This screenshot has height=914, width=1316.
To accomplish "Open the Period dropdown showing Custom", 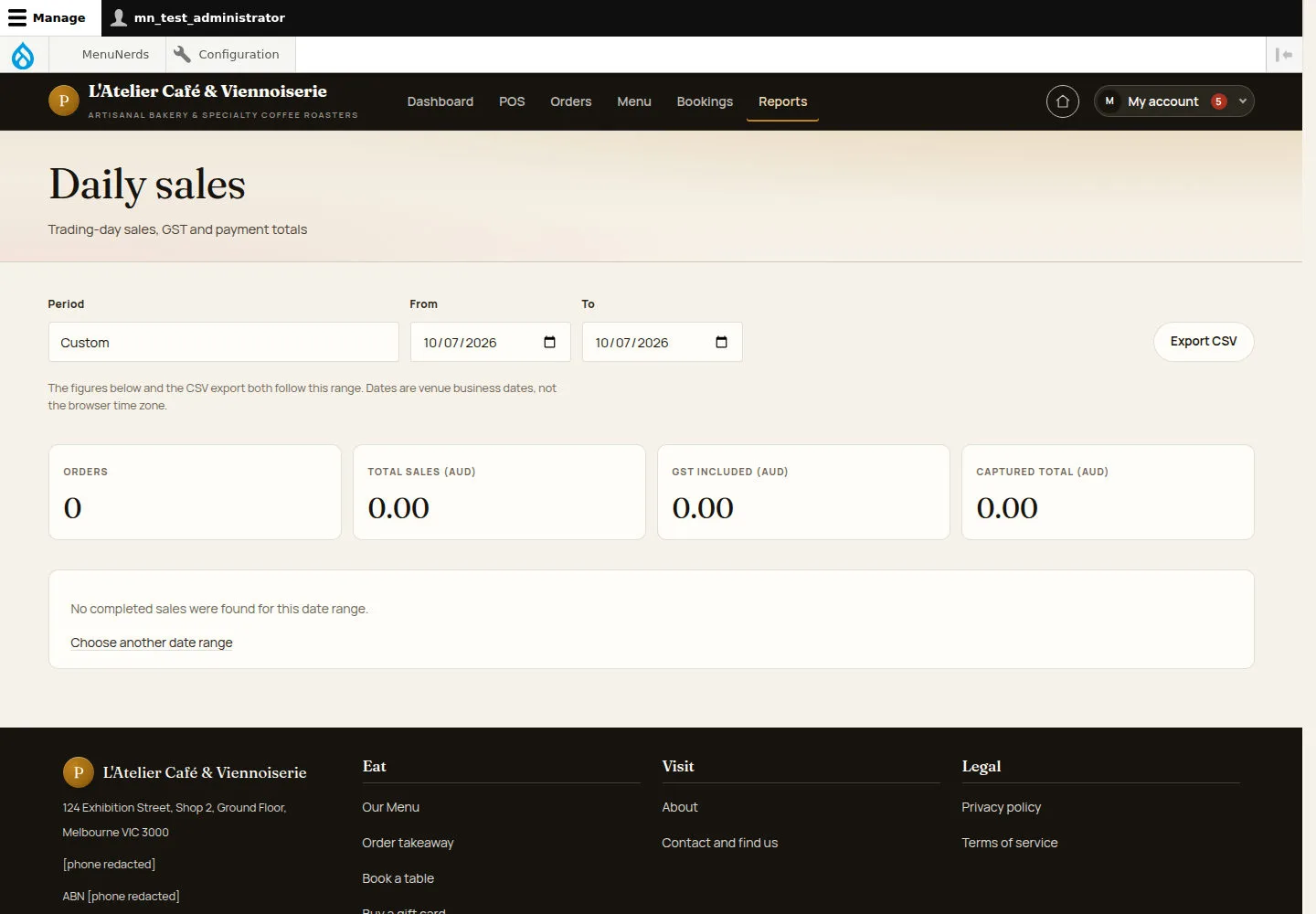I will (224, 342).
